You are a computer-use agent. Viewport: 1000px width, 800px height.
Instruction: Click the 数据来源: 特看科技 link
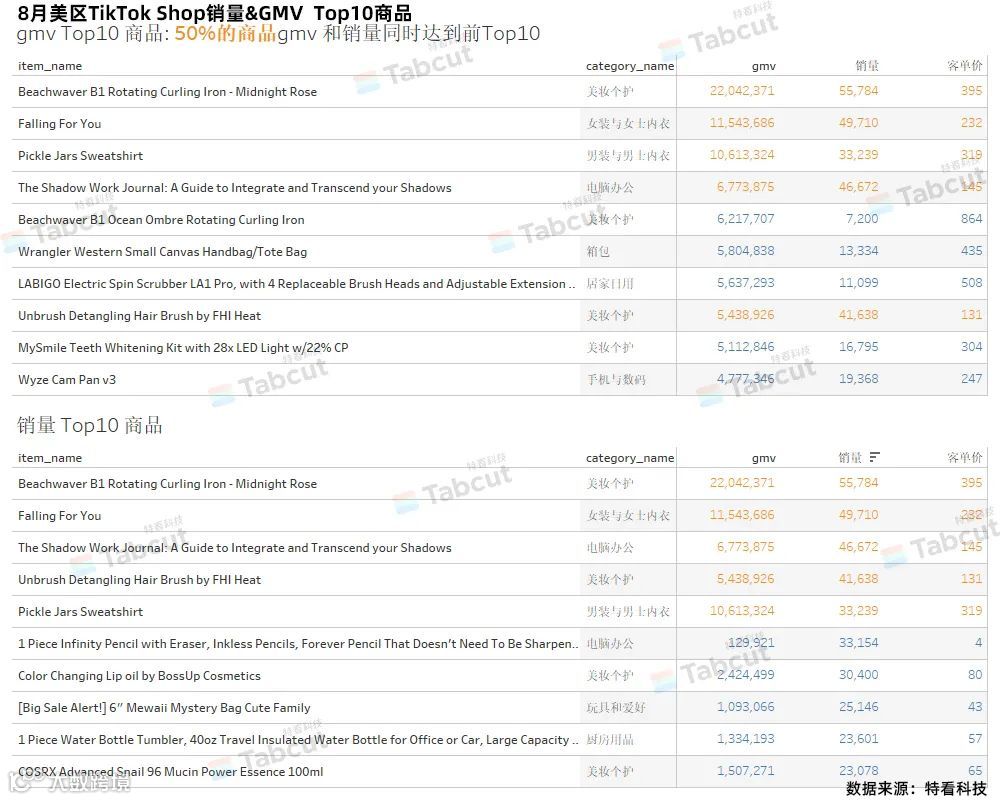(x=914, y=788)
